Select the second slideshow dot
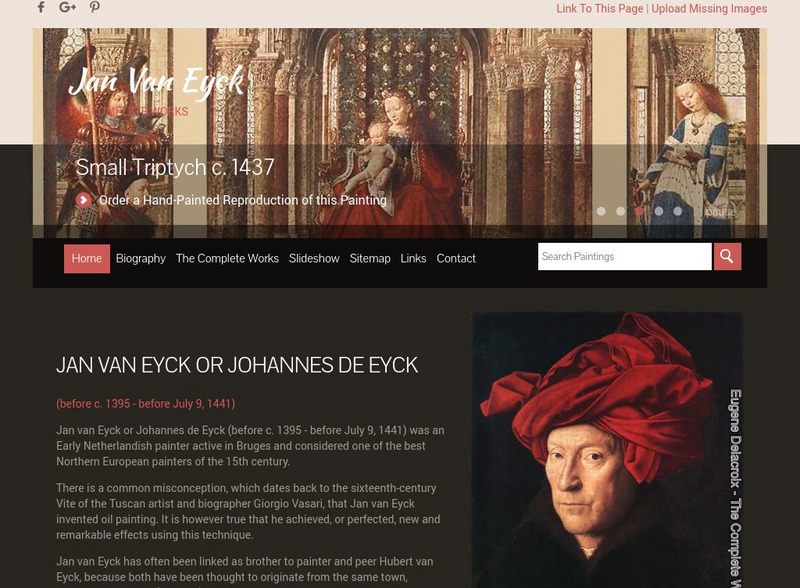This screenshot has width=800, height=588. 620,211
